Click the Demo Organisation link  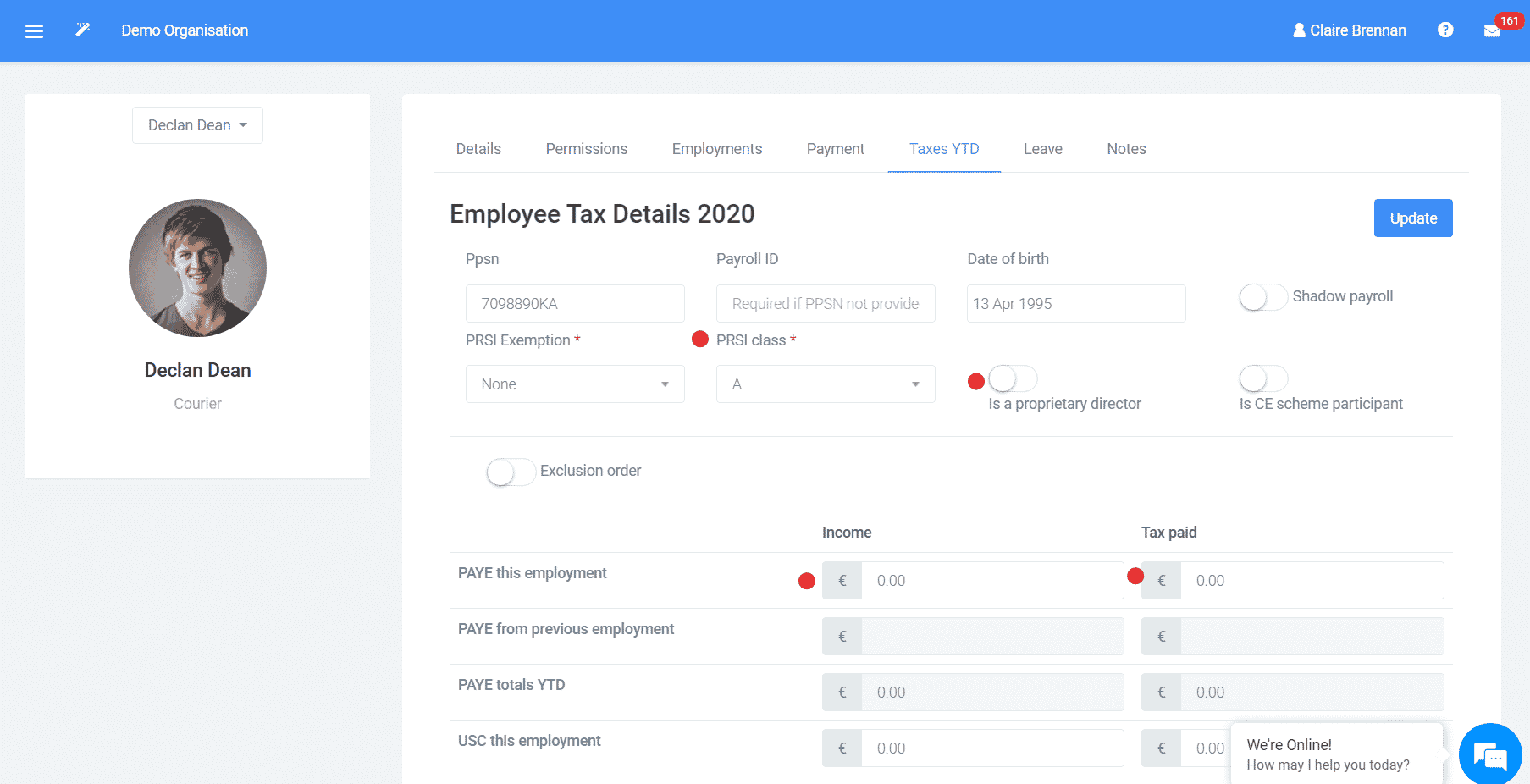coord(185,30)
